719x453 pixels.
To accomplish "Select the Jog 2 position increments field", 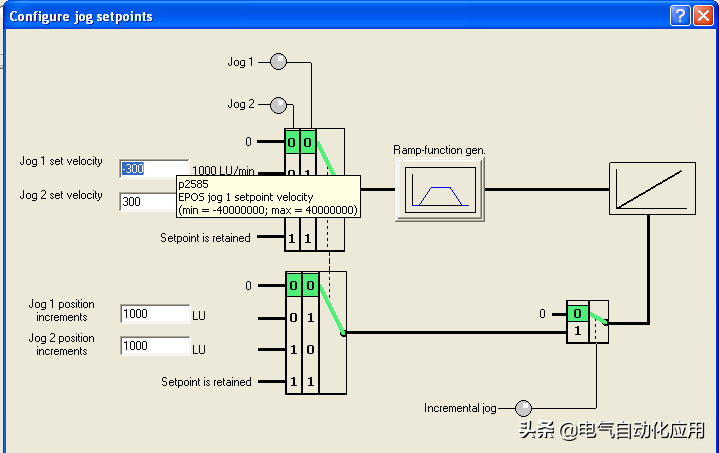I will click(x=154, y=346).
